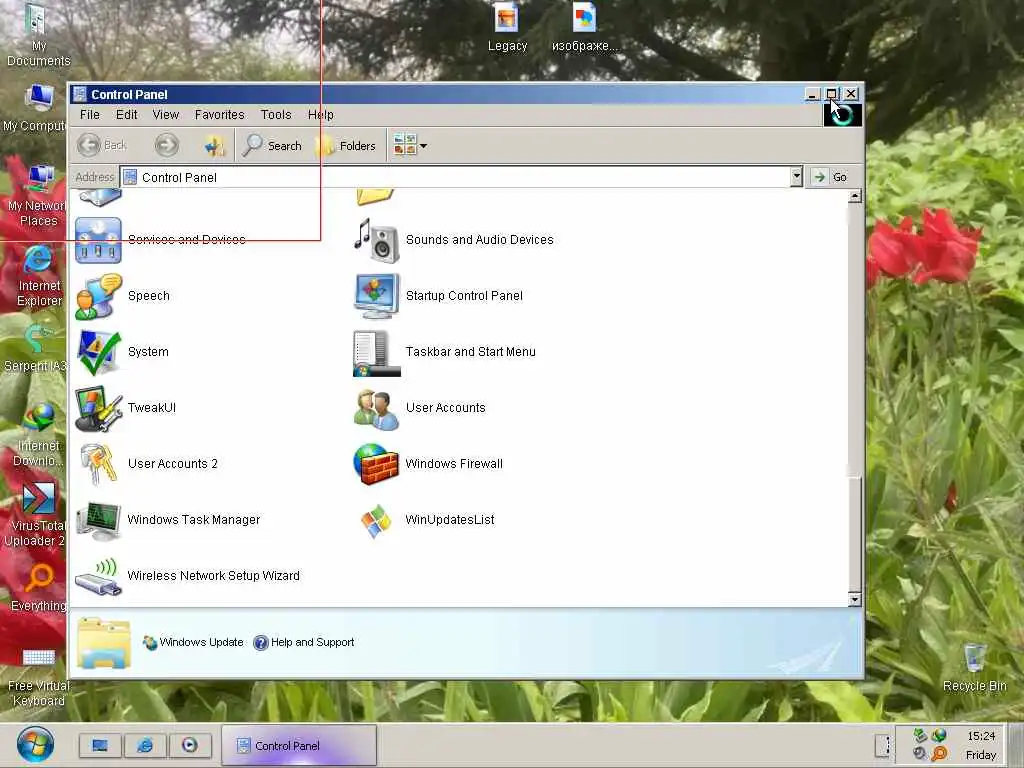Click the taskbar clock showing 15:24

981,737
